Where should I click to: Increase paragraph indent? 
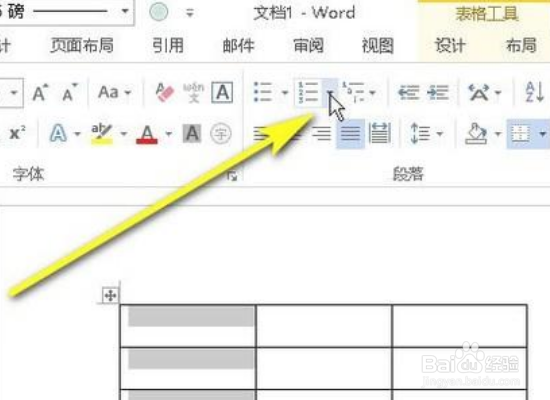pyautogui.click(x=438, y=93)
